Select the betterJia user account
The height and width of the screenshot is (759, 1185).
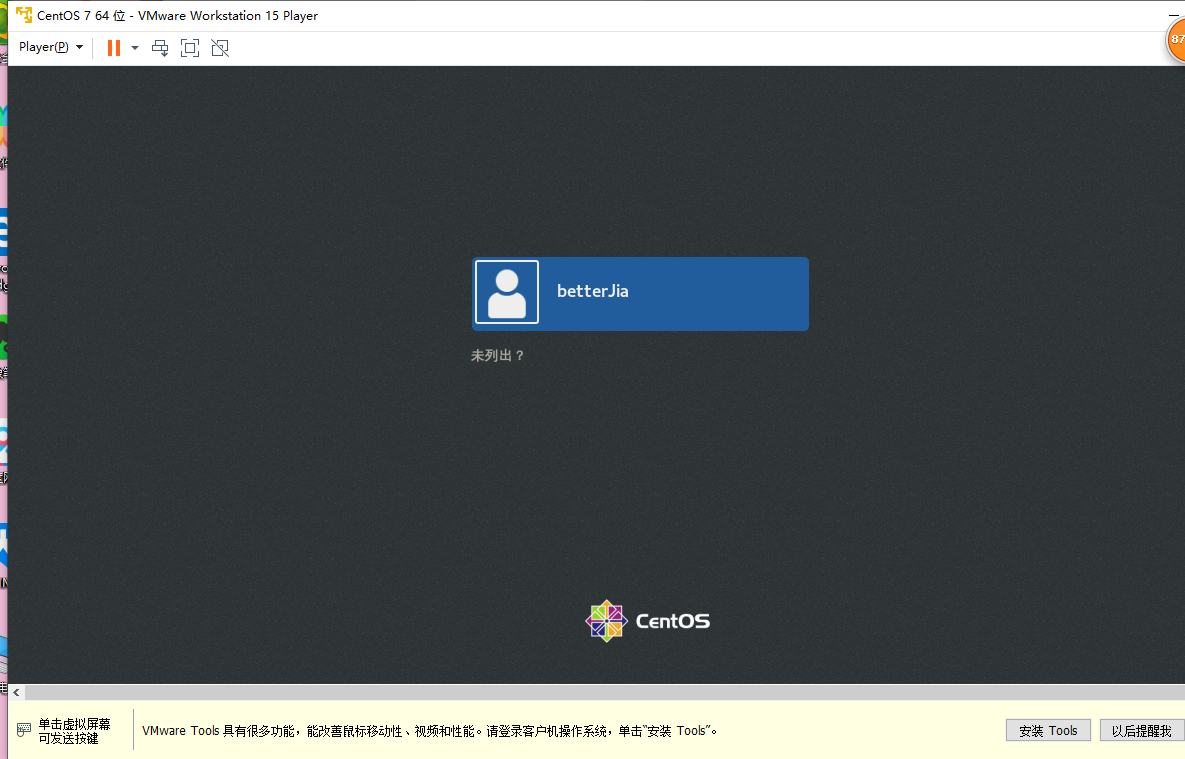coord(640,293)
